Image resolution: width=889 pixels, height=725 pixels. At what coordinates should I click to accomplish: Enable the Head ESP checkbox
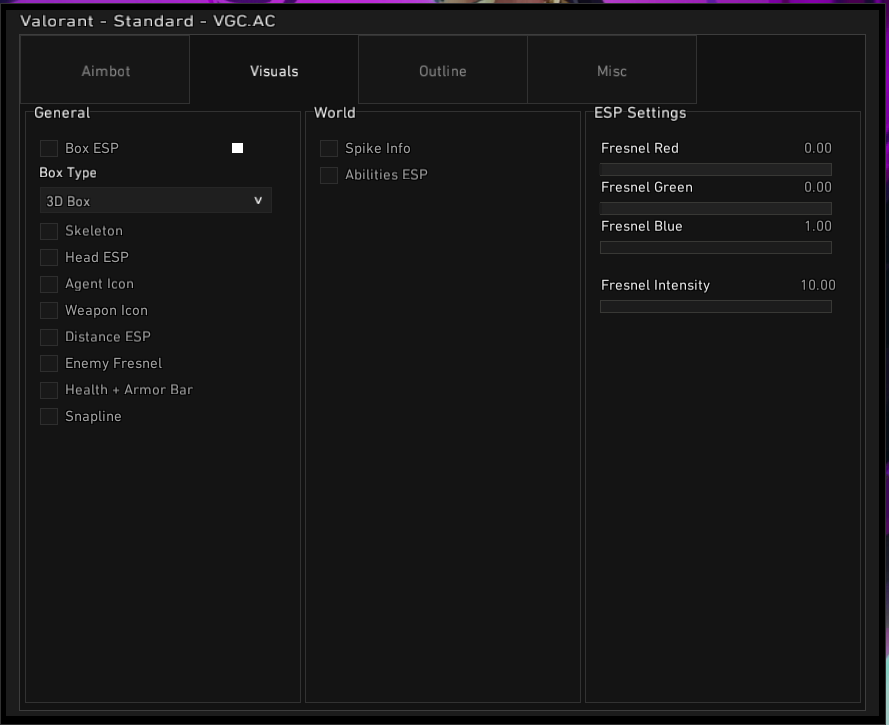(x=49, y=257)
